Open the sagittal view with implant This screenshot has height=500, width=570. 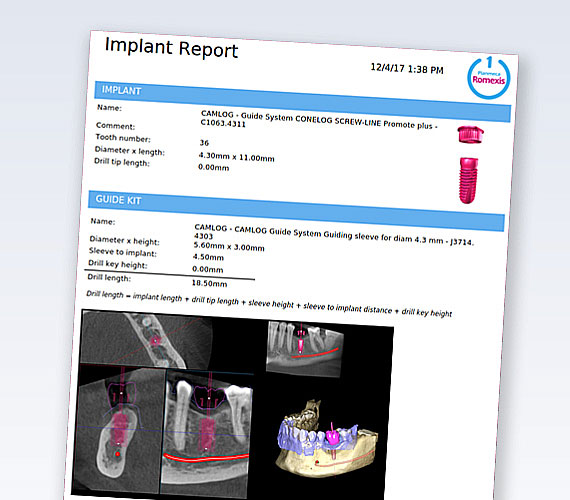[206, 433]
